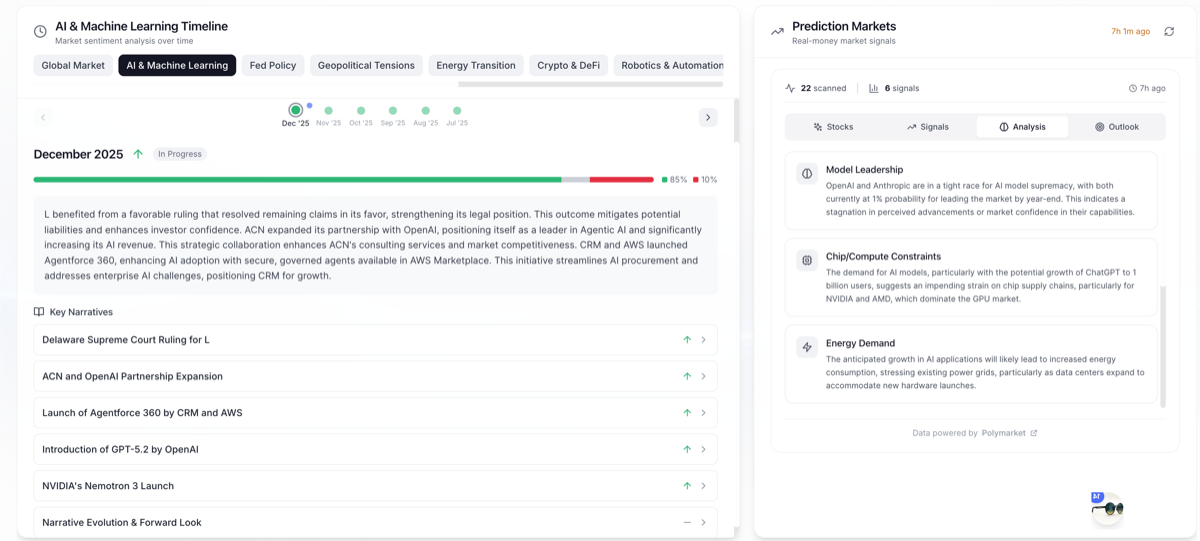Open the Stocks tab in Prediction Markets
Screen dimensions: 1200x541
coord(833,127)
